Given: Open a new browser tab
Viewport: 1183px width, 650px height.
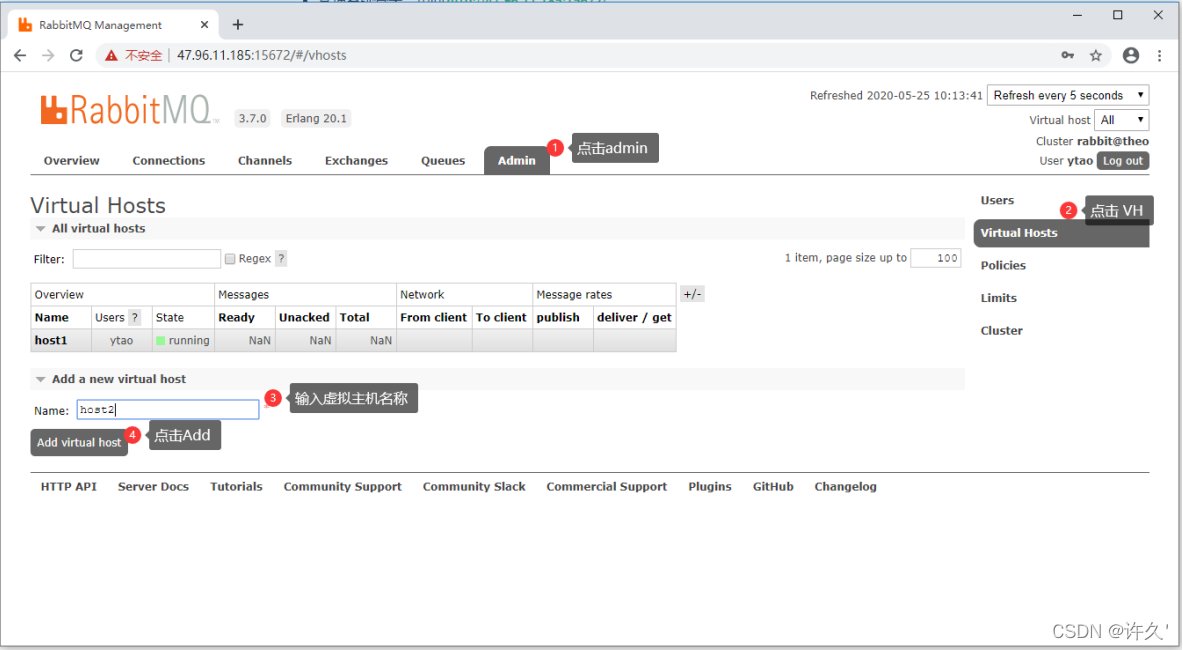Looking at the screenshot, I should pos(238,25).
